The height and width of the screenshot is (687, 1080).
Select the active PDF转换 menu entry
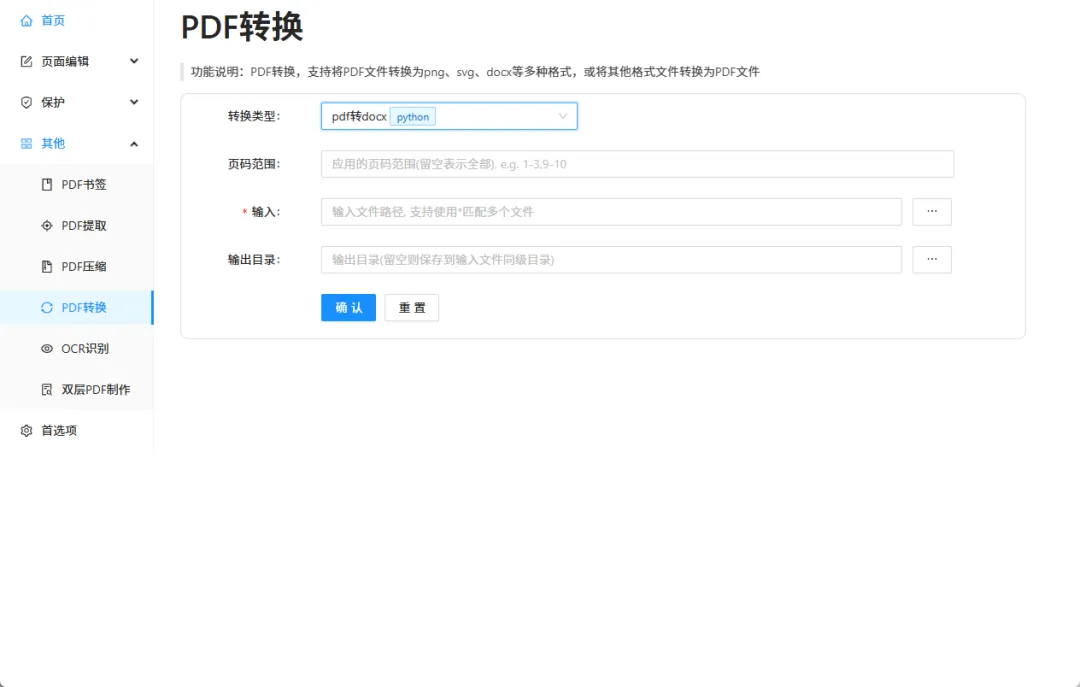pyautogui.click(x=76, y=307)
